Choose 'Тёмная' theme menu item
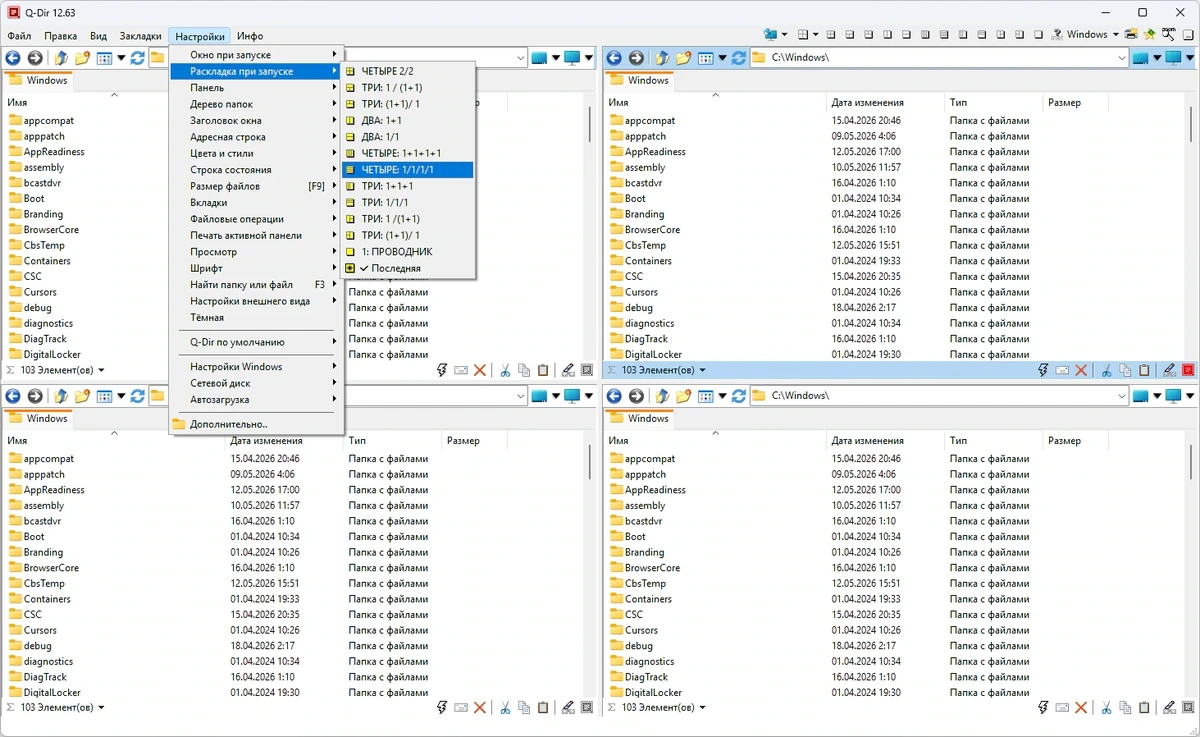 tap(256, 318)
